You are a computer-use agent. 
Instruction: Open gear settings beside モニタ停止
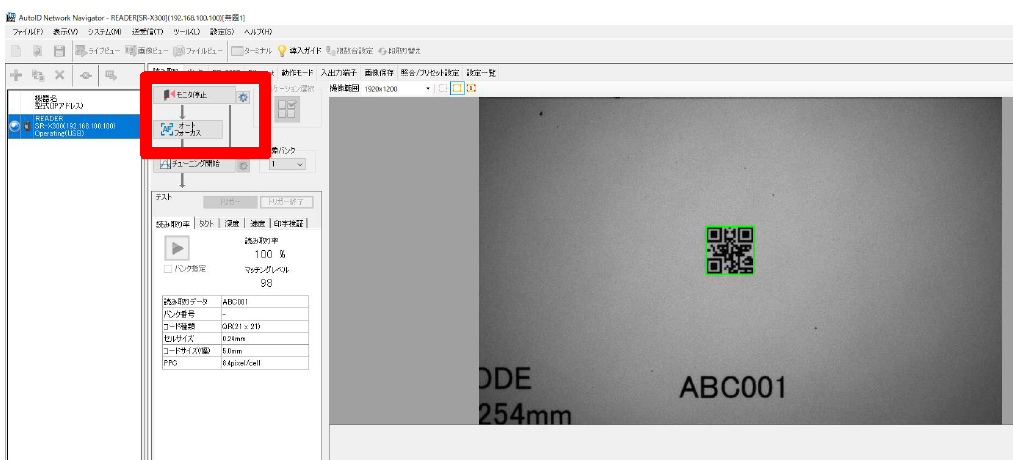(243, 97)
